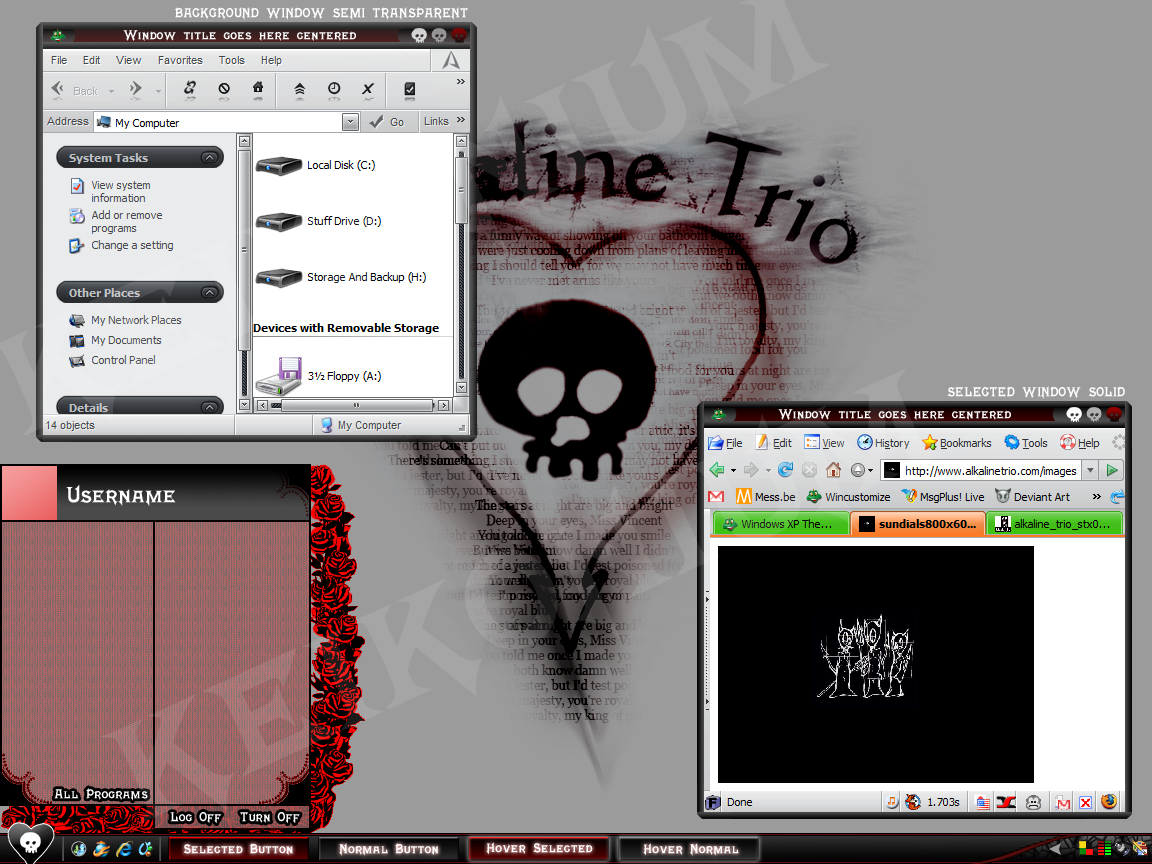Click the green Go play button in browser
The width and height of the screenshot is (1152, 864).
1112,469
